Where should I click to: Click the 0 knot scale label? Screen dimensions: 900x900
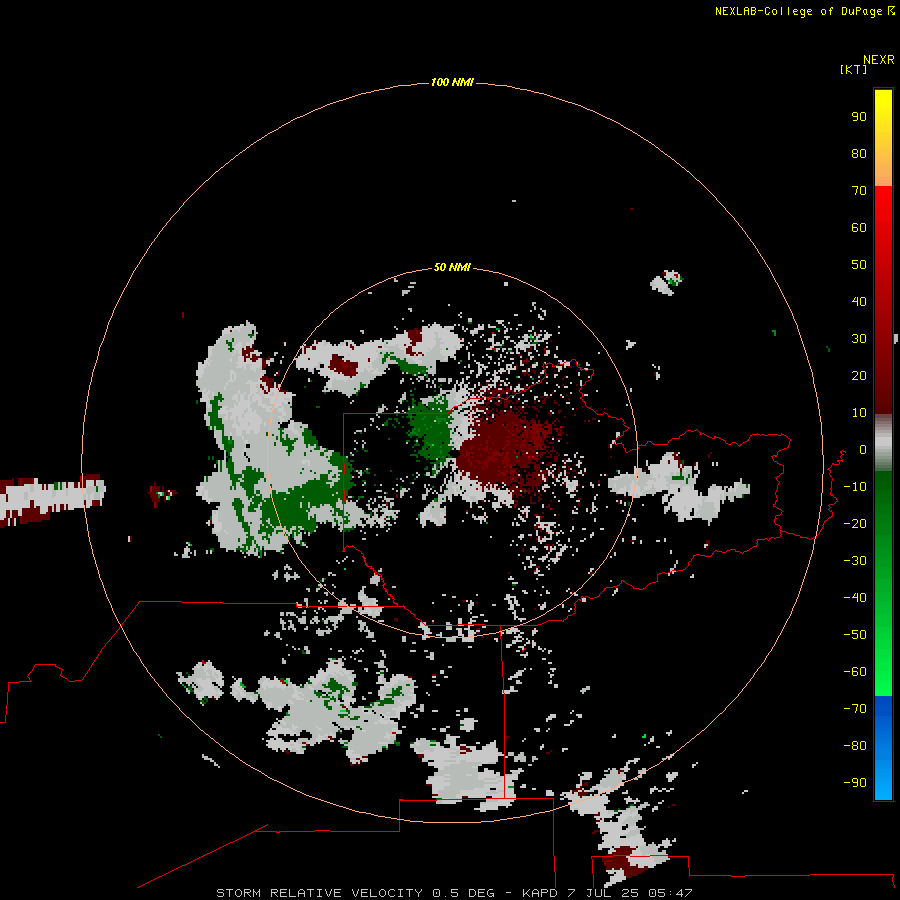[863, 450]
